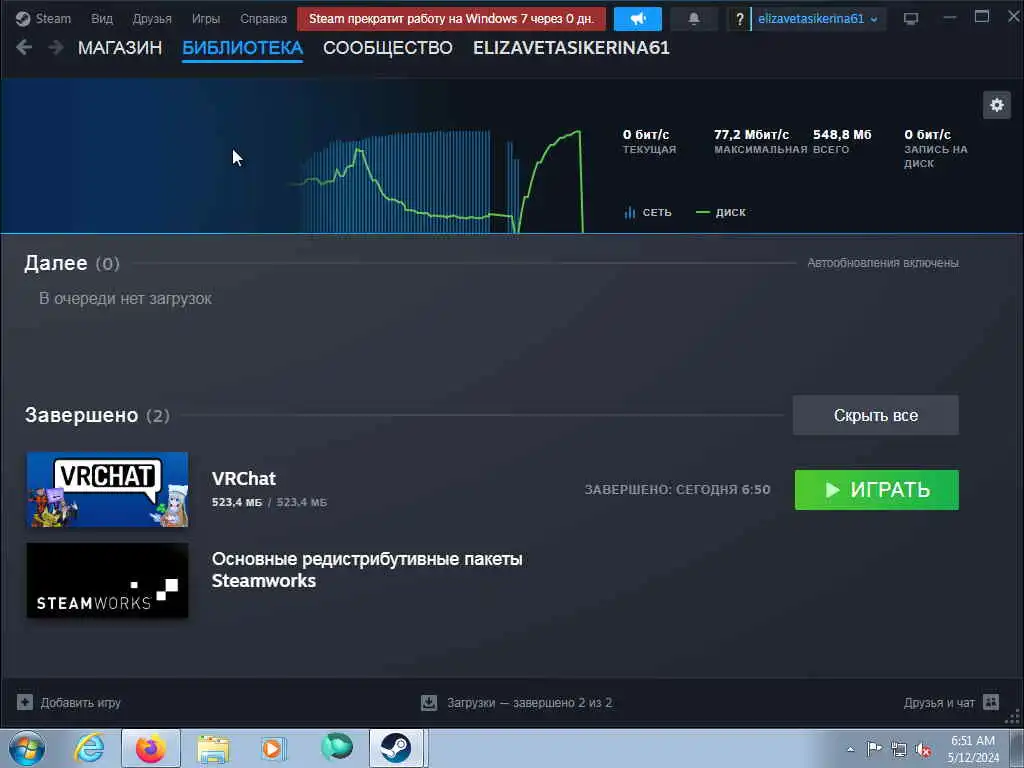Click the muted volume tray icon
This screenshot has height=768, width=1024.
pos(923,750)
